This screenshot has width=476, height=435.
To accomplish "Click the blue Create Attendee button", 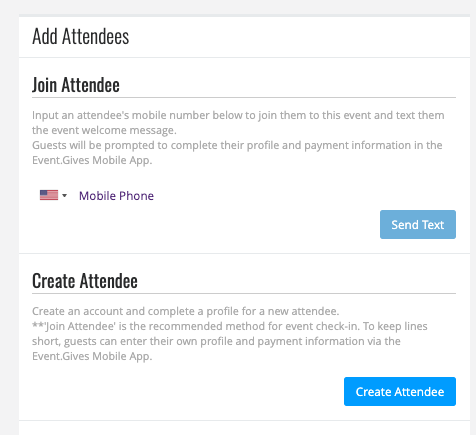I will [x=400, y=391].
